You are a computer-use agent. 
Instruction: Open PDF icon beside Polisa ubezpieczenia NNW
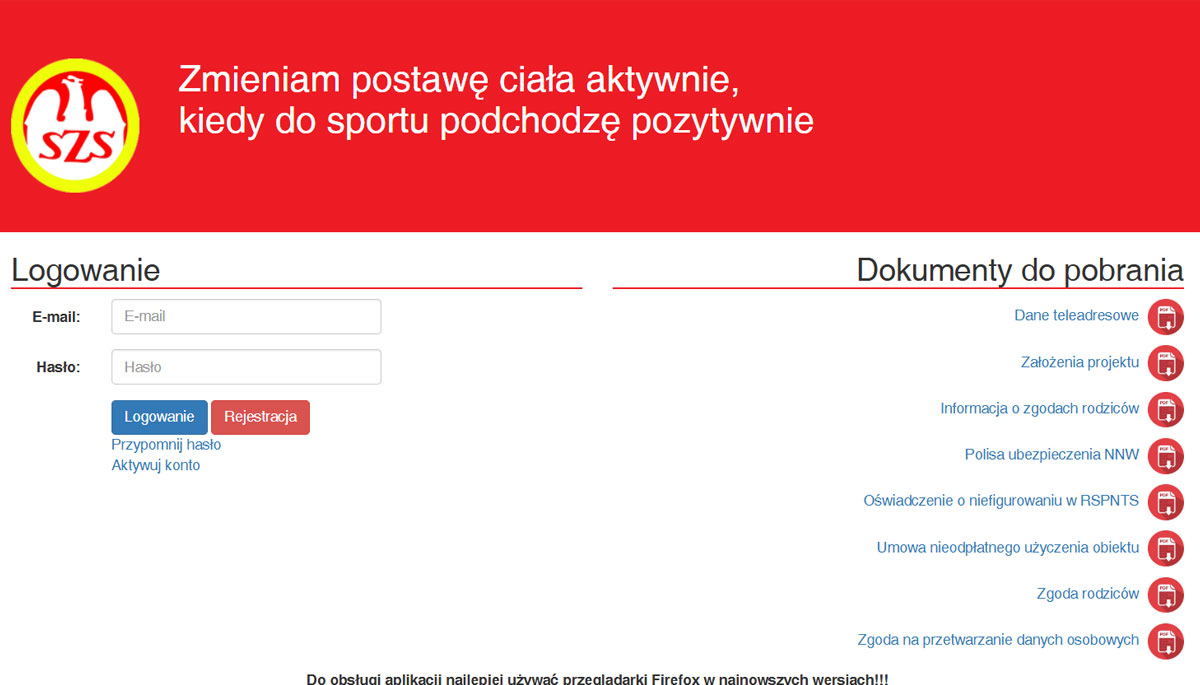[x=1165, y=456]
